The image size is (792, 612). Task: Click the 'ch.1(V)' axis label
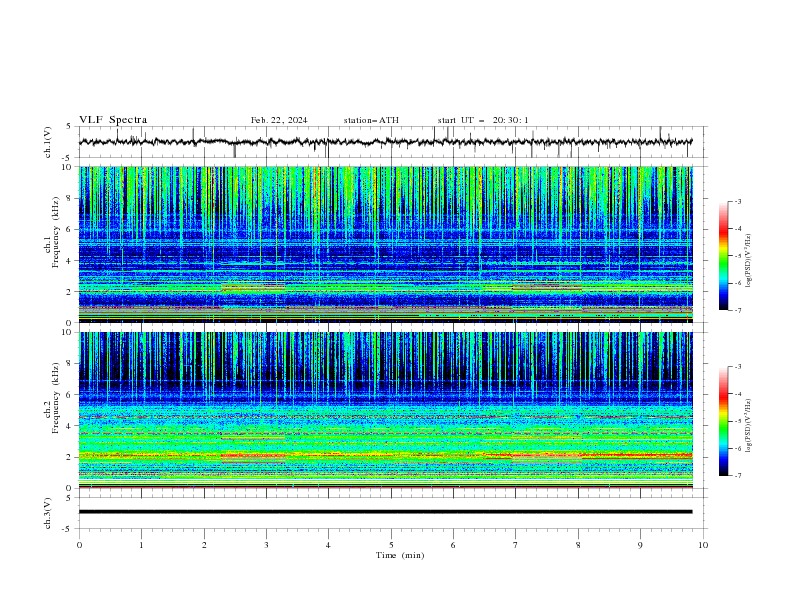48,142
